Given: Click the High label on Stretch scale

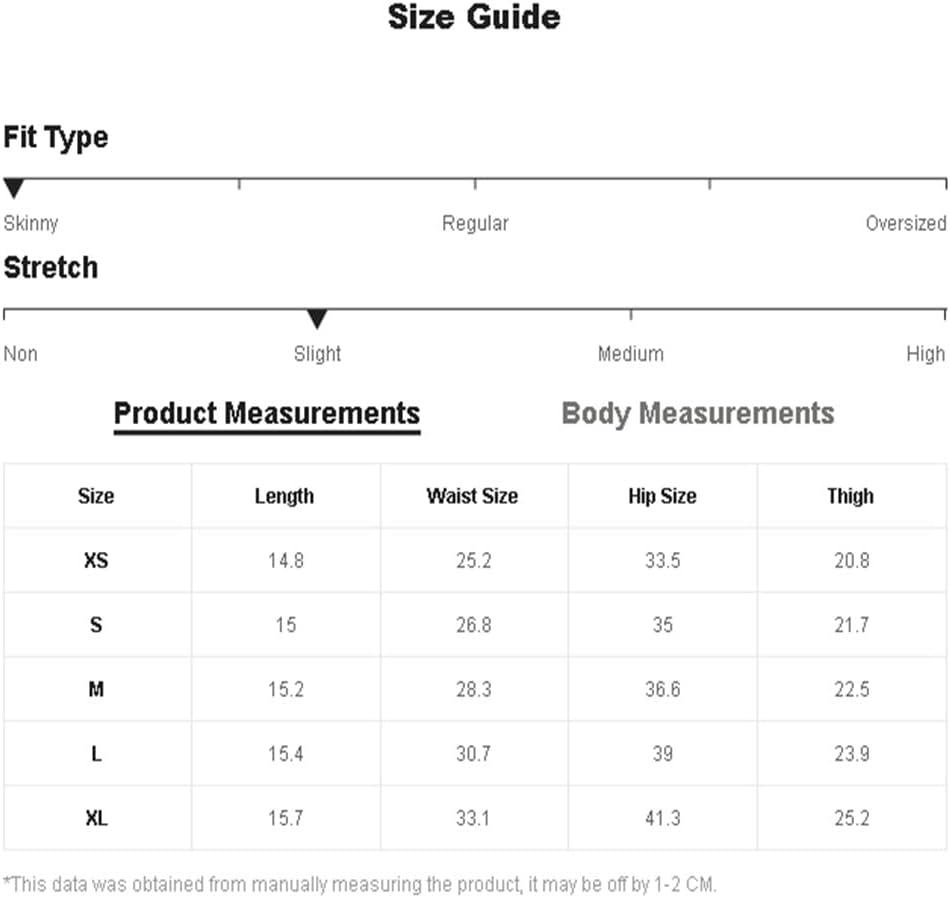Looking at the screenshot, I should pos(925,354).
